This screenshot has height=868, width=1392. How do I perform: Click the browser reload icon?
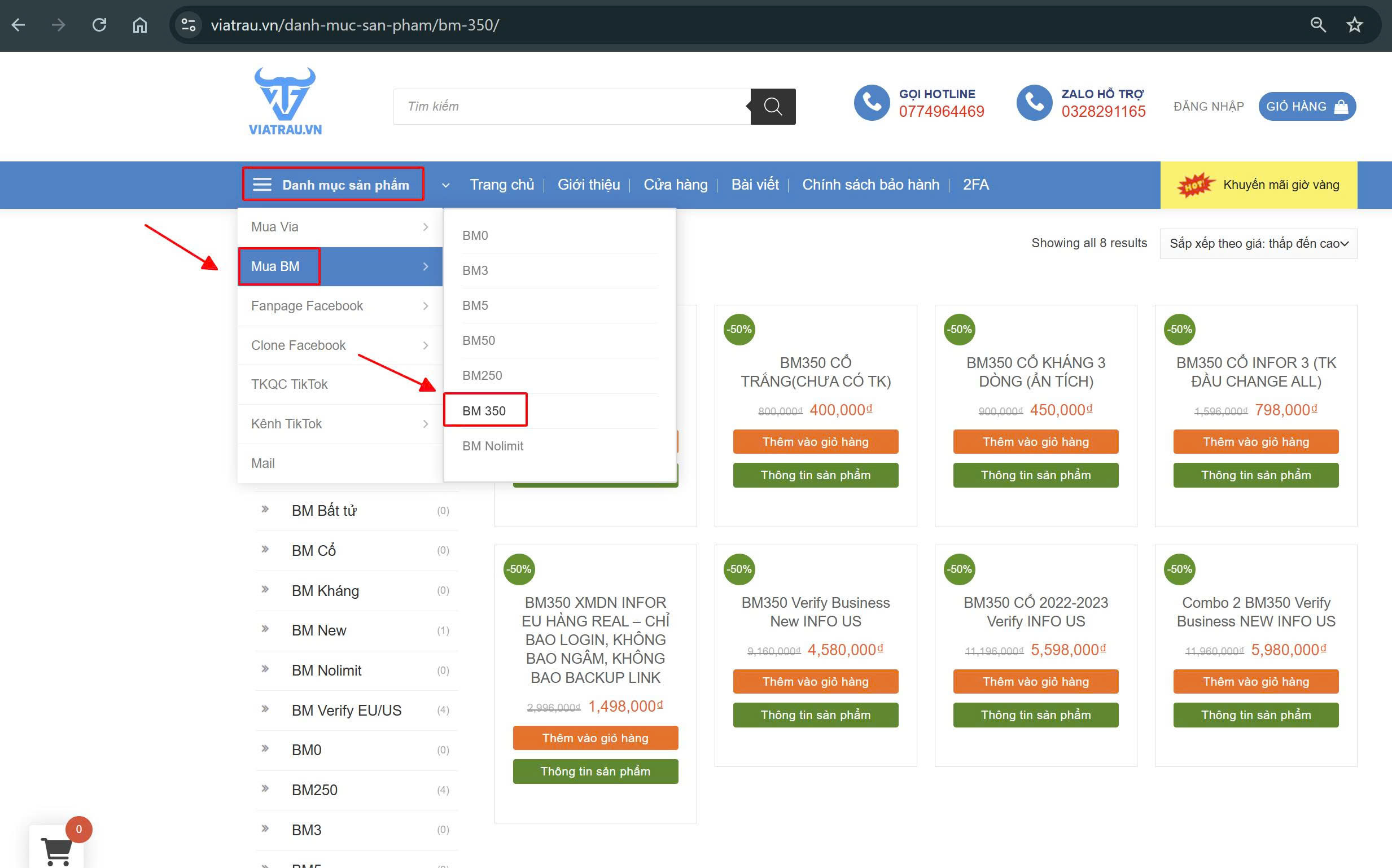tap(99, 25)
